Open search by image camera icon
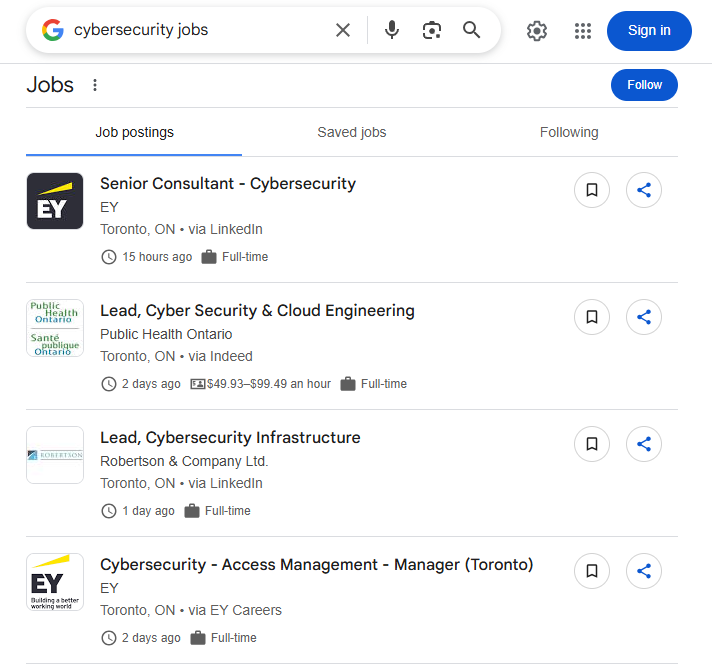This screenshot has height=664, width=712. [x=431, y=30]
